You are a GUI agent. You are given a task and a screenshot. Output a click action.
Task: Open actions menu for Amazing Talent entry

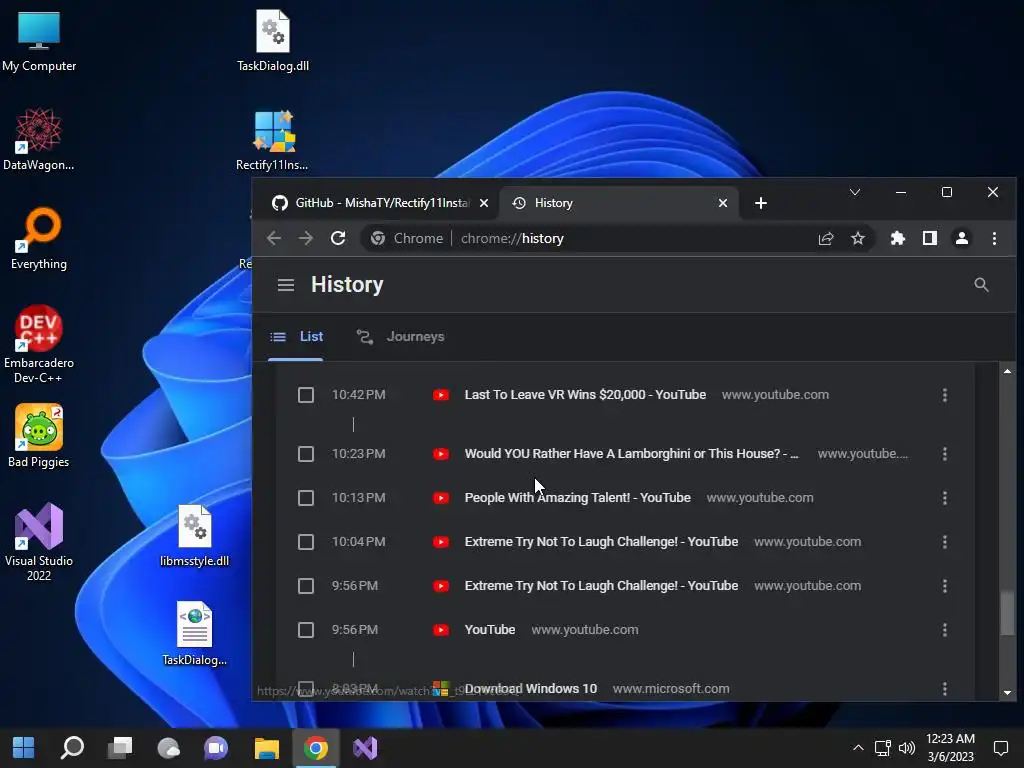(x=944, y=498)
